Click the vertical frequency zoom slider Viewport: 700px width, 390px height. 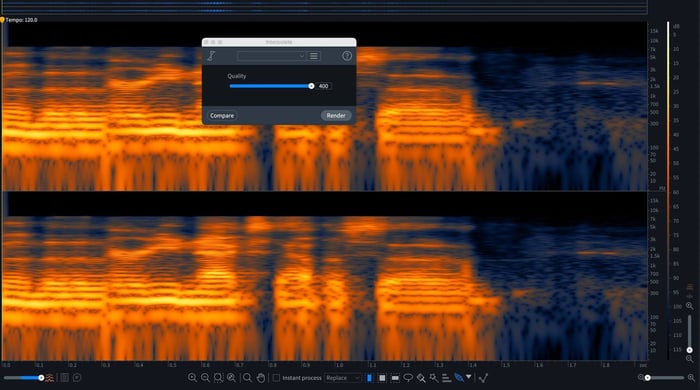[x=690, y=333]
